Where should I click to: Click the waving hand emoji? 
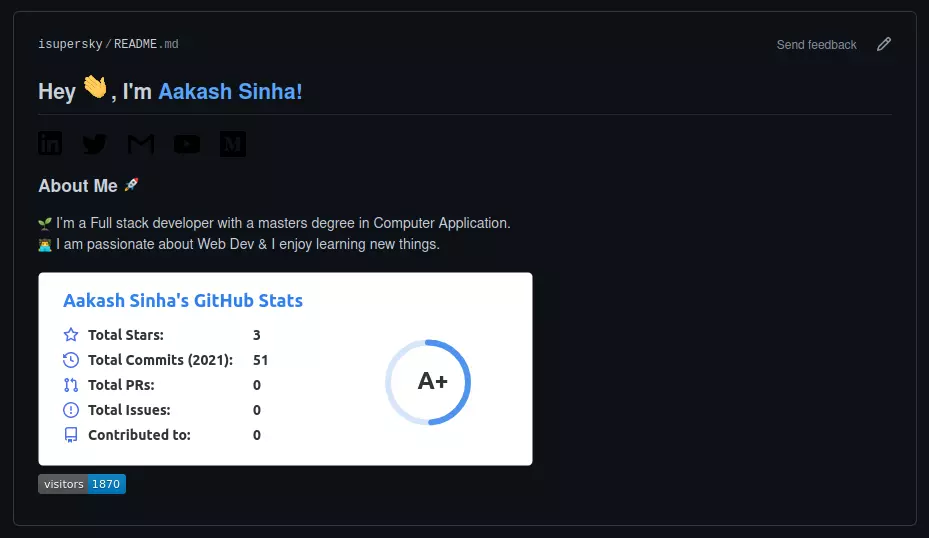point(95,88)
